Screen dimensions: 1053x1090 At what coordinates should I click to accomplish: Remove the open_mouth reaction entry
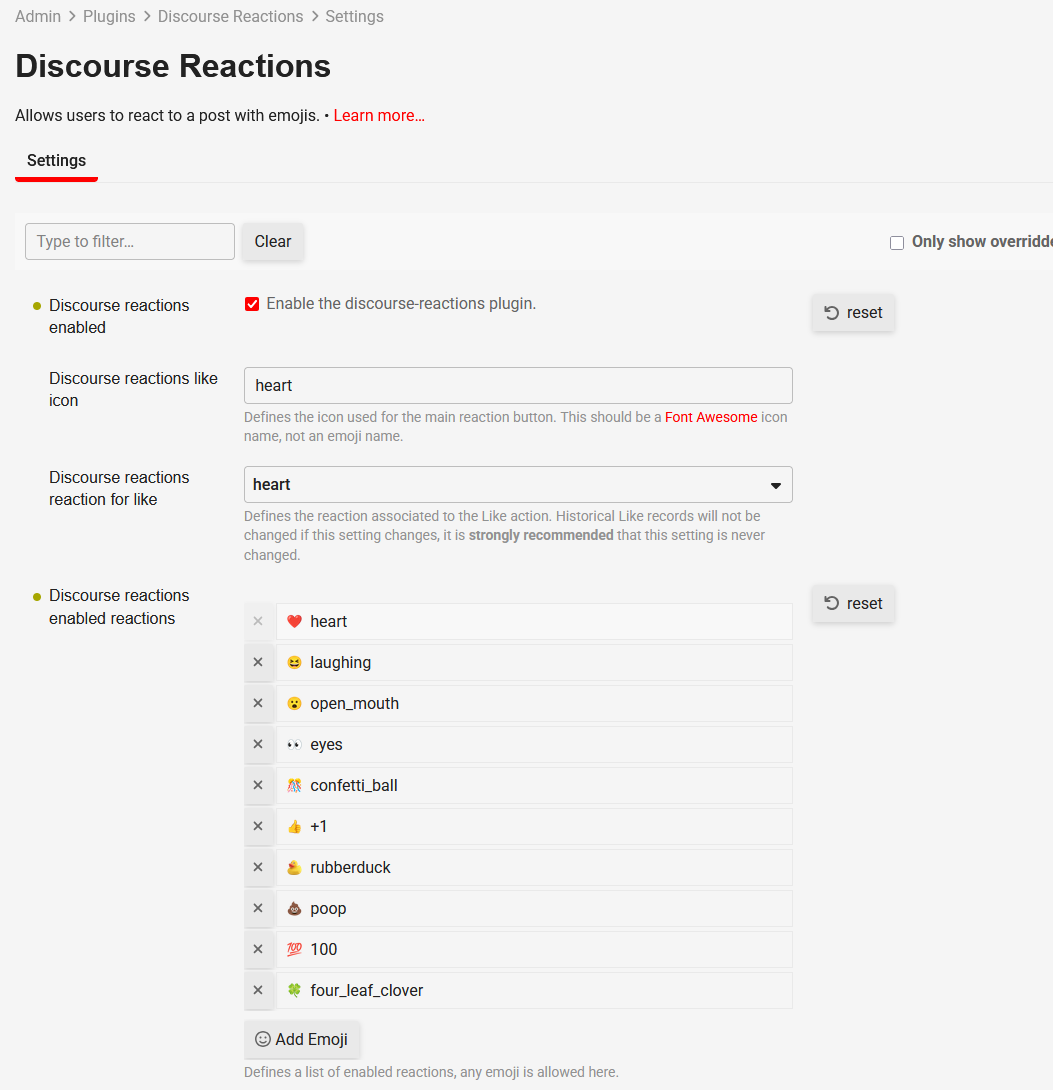(258, 703)
